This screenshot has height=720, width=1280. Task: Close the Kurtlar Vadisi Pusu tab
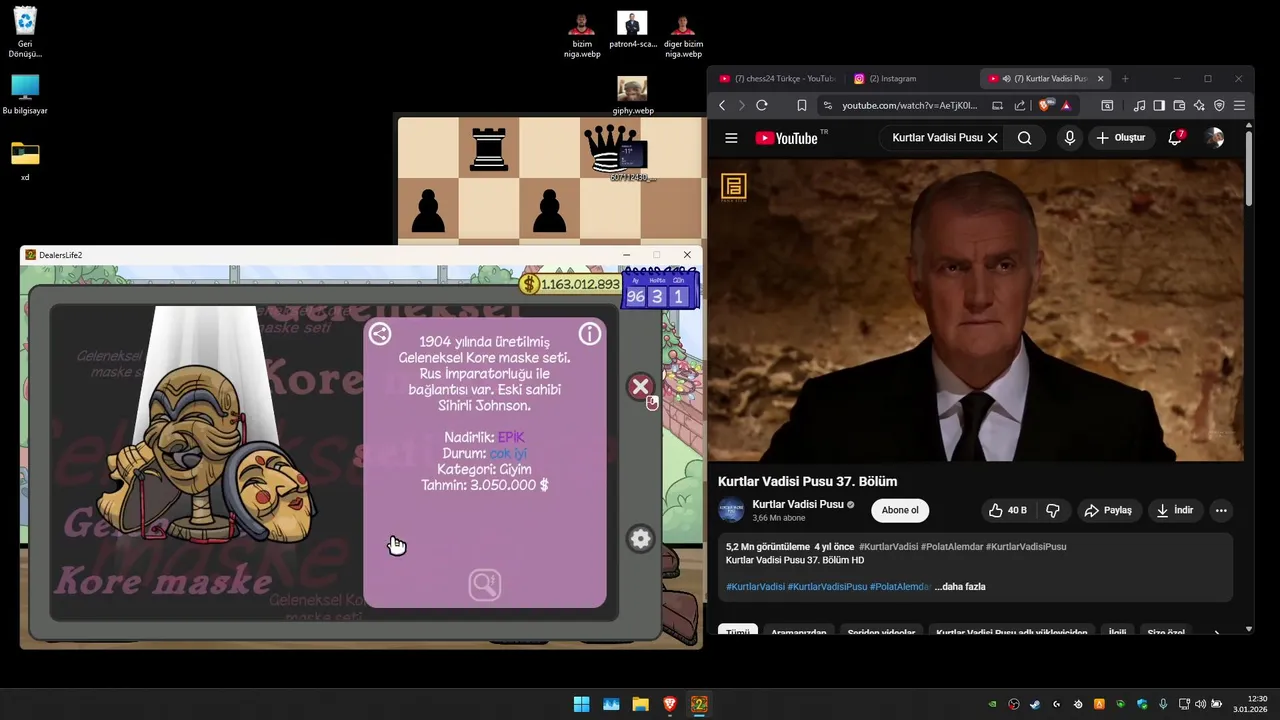point(1101,78)
